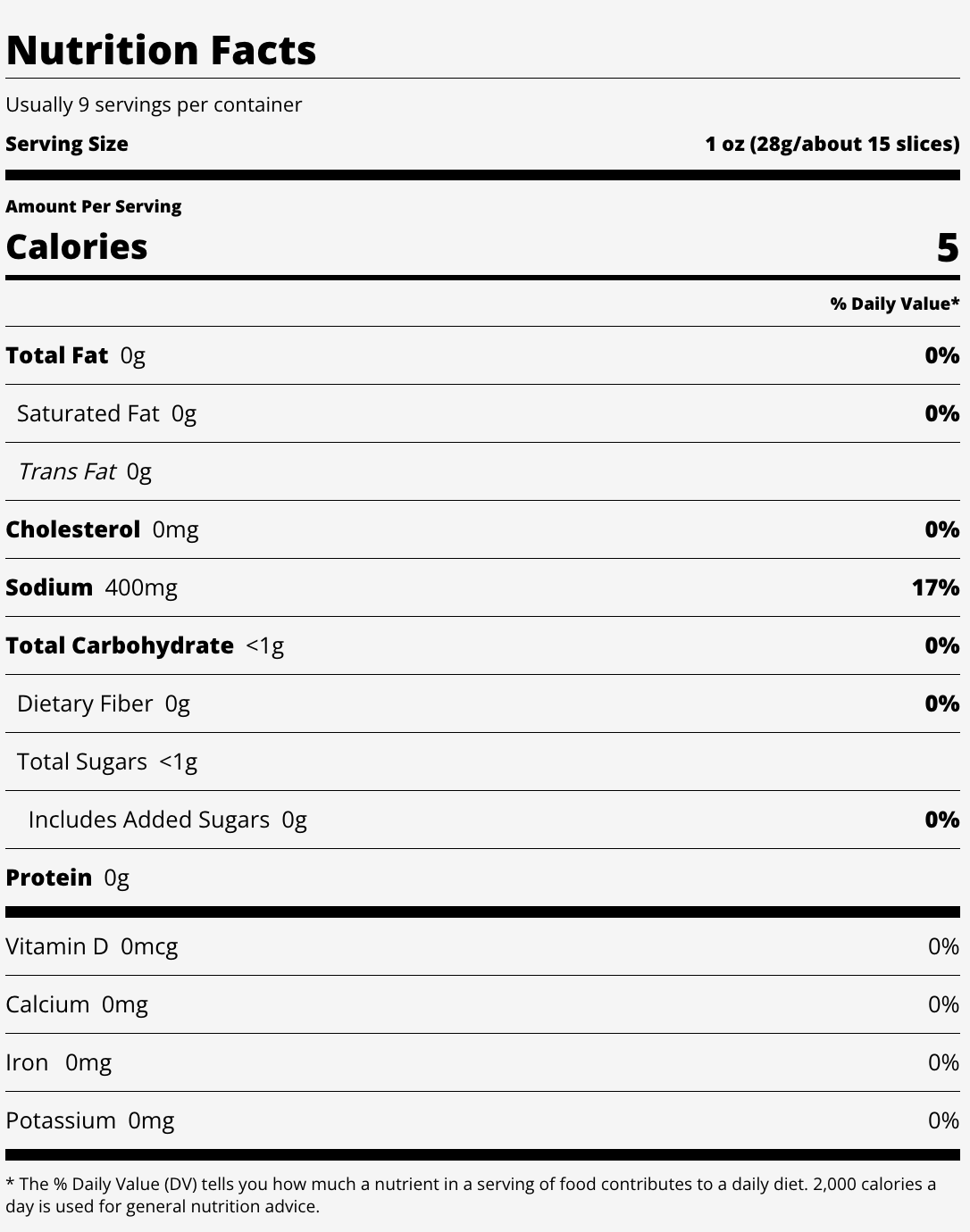The image size is (970, 1232).
Task: Click the Calories label
Action: pyautogui.click(x=77, y=246)
